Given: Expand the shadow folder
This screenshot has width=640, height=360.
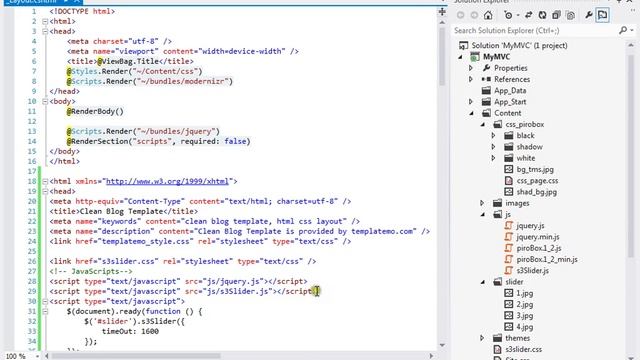Looking at the screenshot, I should pyautogui.click(x=493, y=147).
